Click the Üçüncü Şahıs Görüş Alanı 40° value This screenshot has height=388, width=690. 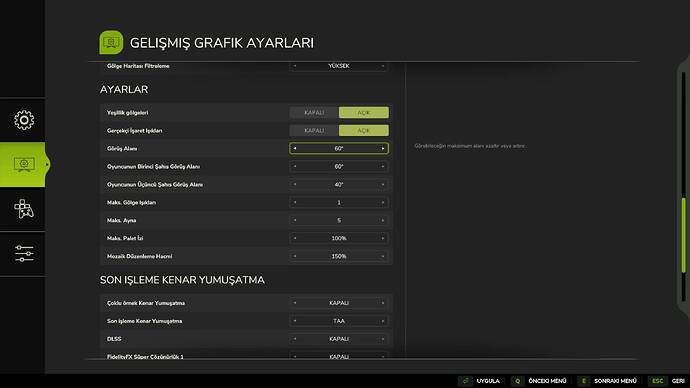339,185
